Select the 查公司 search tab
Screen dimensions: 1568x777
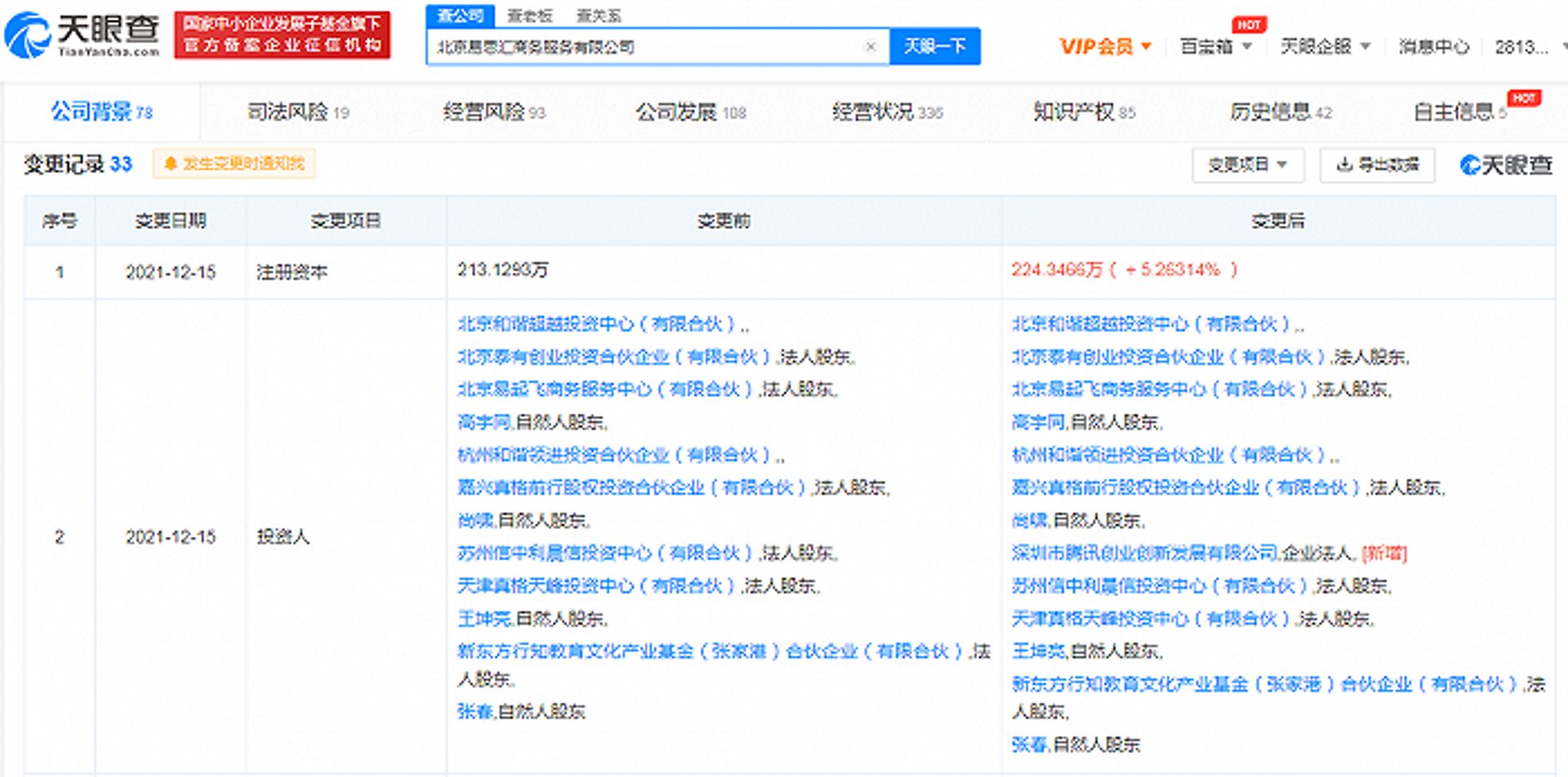tap(460, 16)
